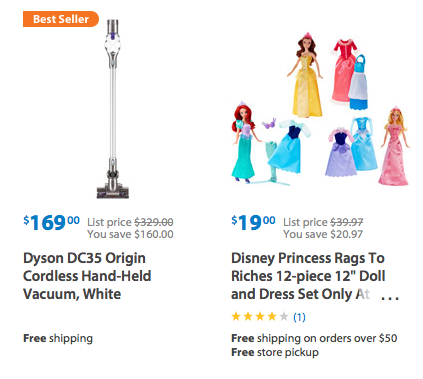Screen dimensions: 423x379
Task: Click the Free store pickup label
Action: tap(275, 352)
